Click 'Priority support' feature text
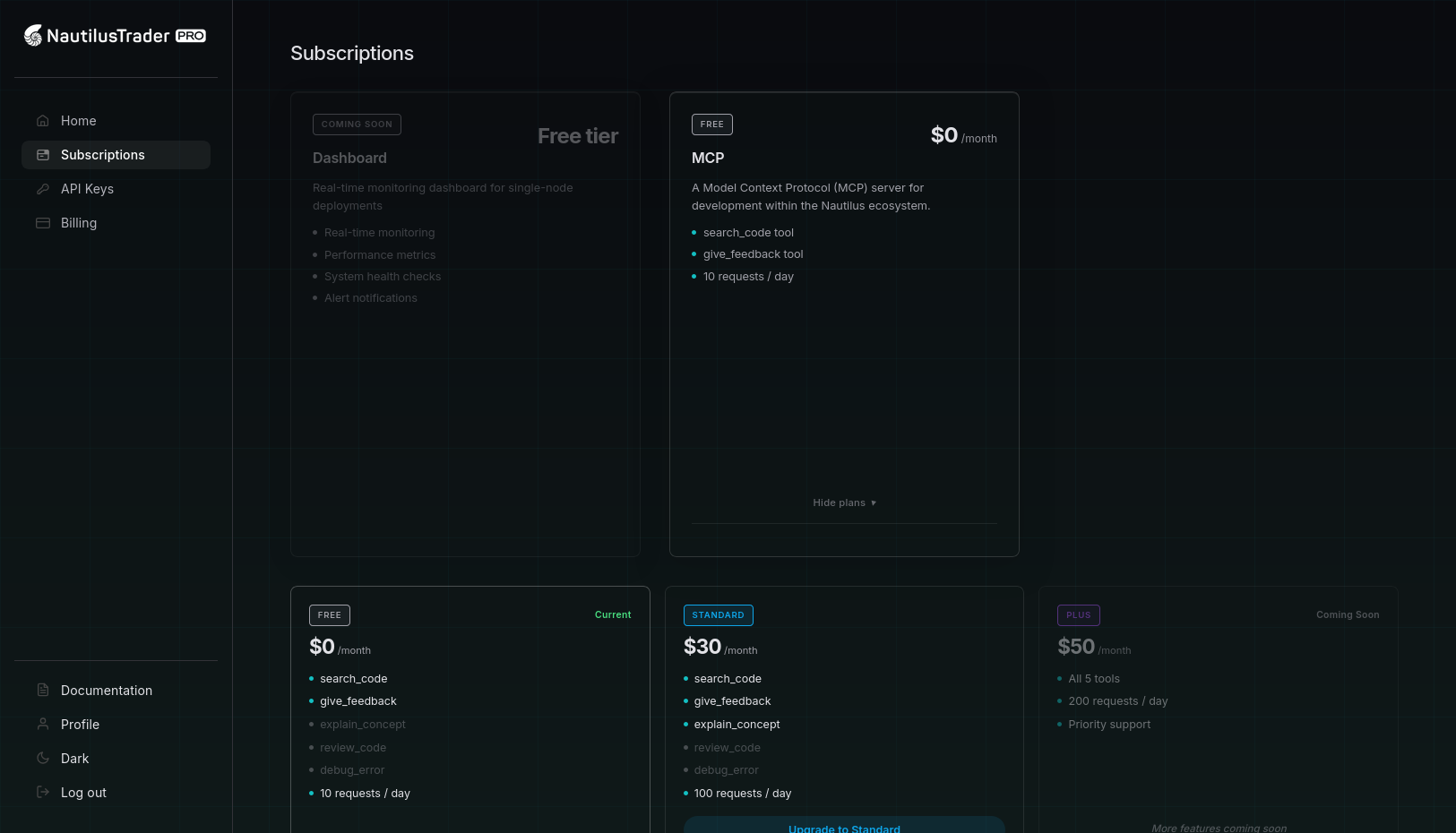This screenshot has width=1456, height=833. pyautogui.click(x=1109, y=725)
